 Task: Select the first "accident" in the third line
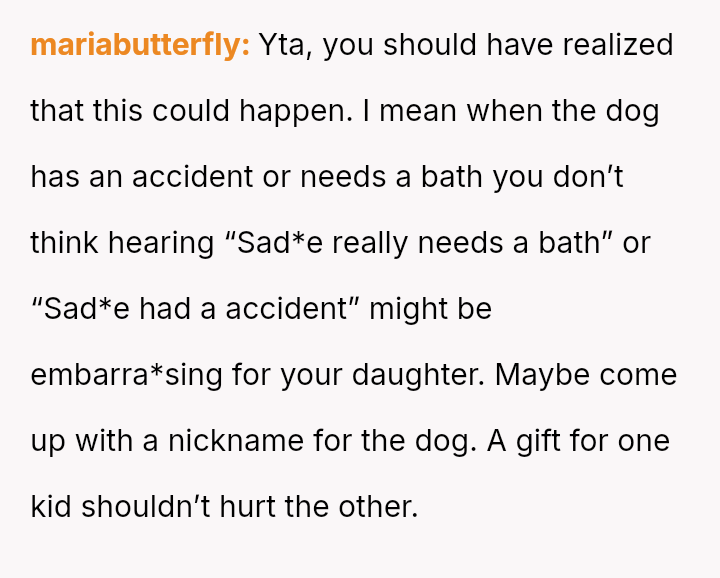[192, 177]
